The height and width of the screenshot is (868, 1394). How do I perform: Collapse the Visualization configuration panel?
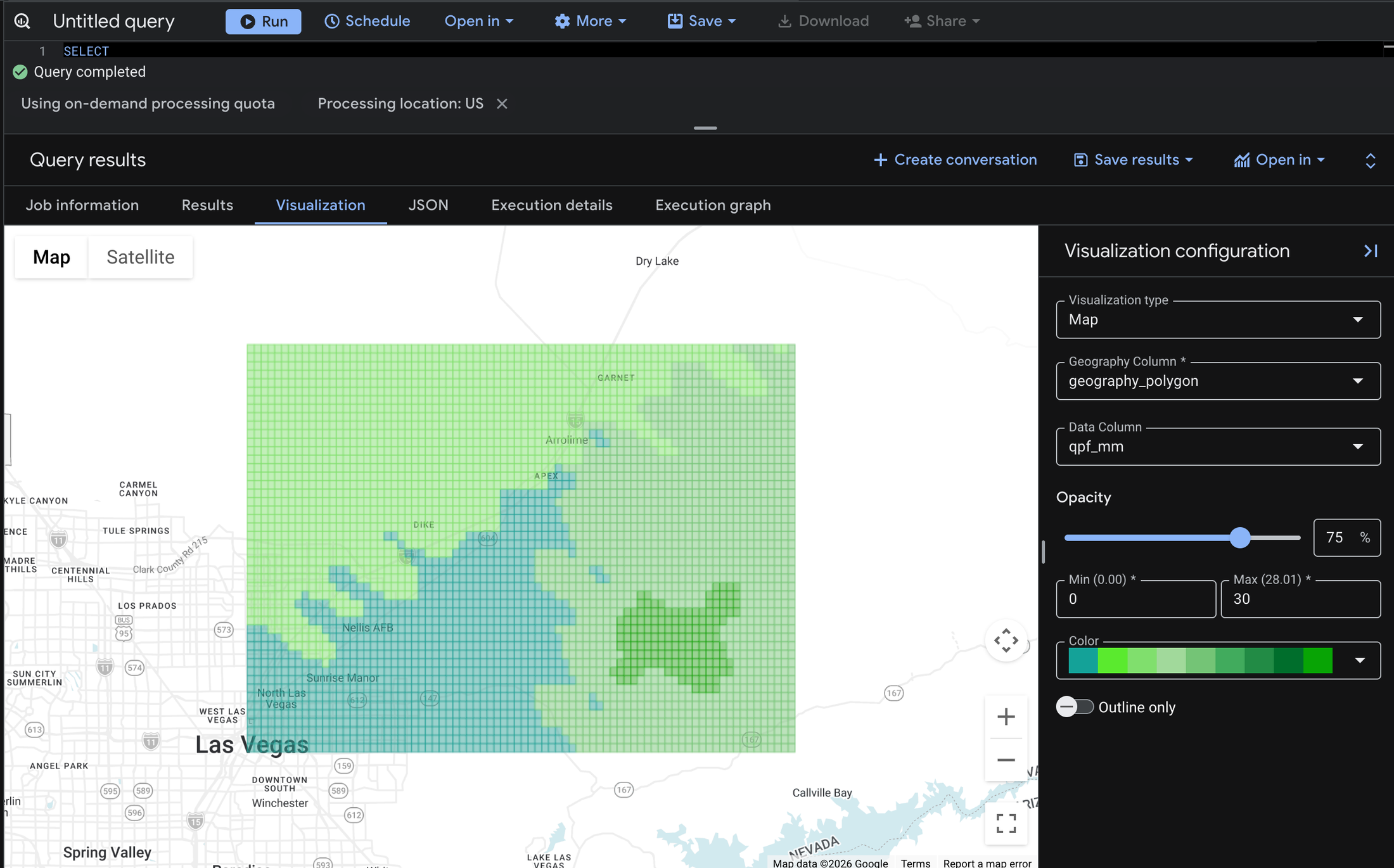tap(1371, 252)
